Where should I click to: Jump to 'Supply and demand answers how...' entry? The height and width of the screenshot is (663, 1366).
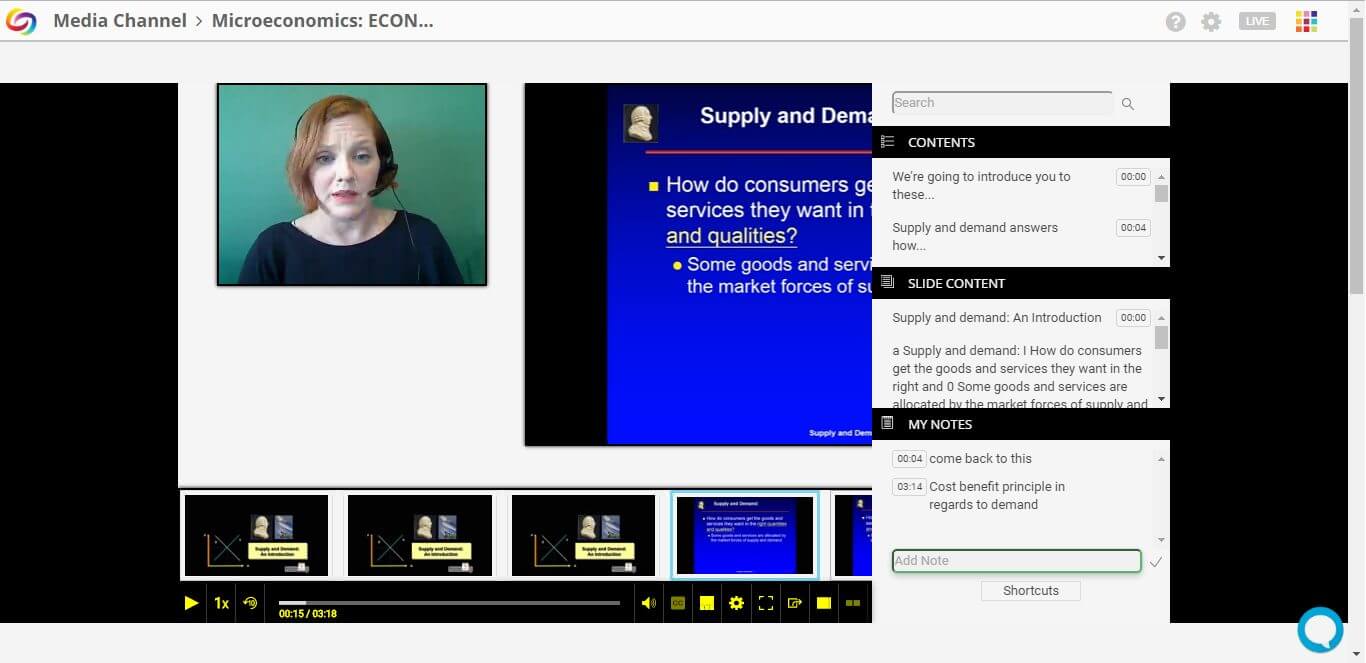point(974,236)
